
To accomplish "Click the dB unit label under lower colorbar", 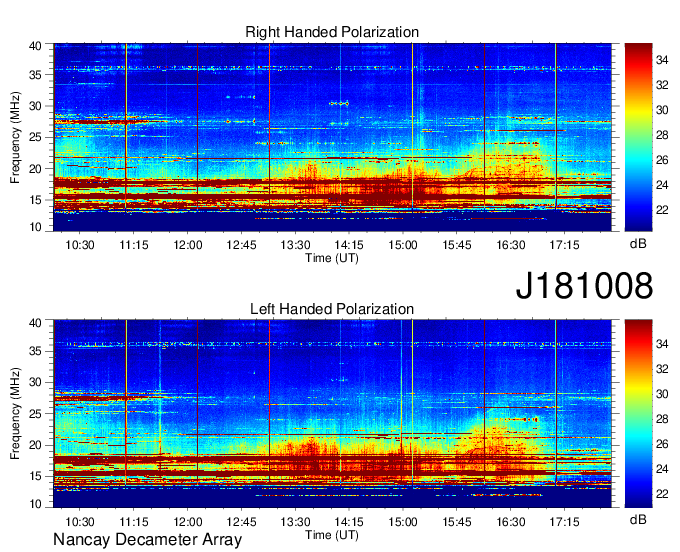I will click(x=638, y=519).
